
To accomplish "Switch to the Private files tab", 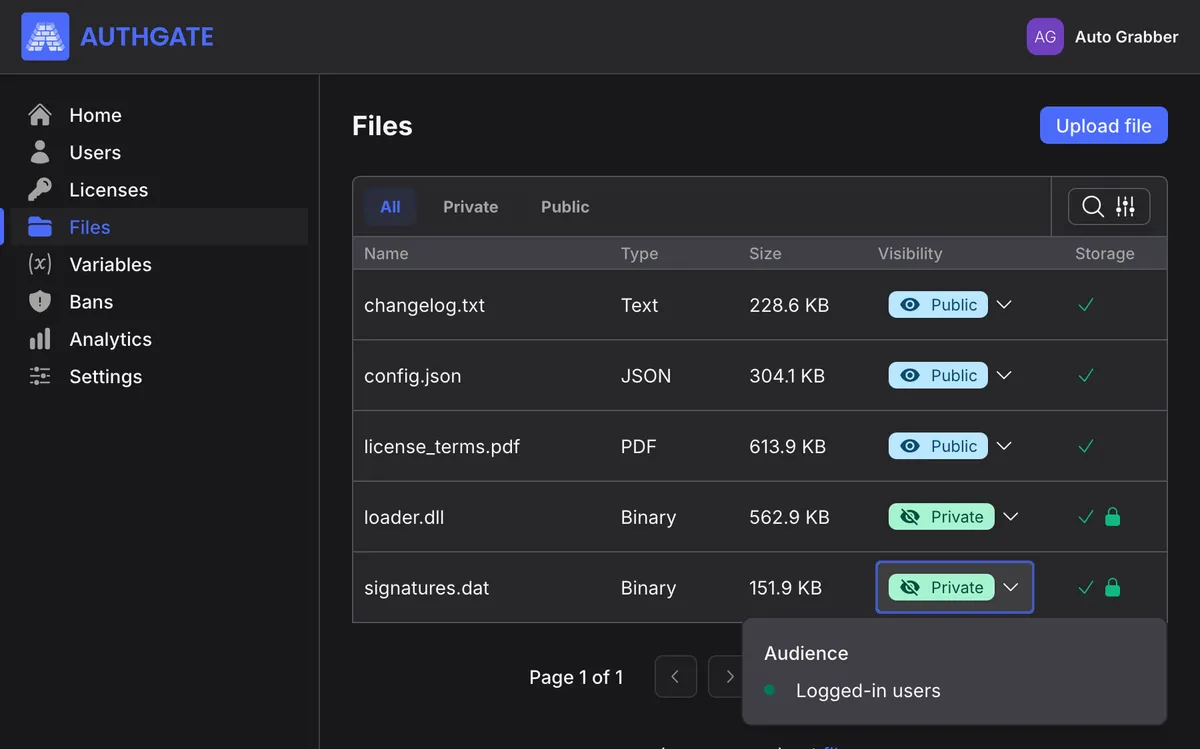I will coord(470,206).
